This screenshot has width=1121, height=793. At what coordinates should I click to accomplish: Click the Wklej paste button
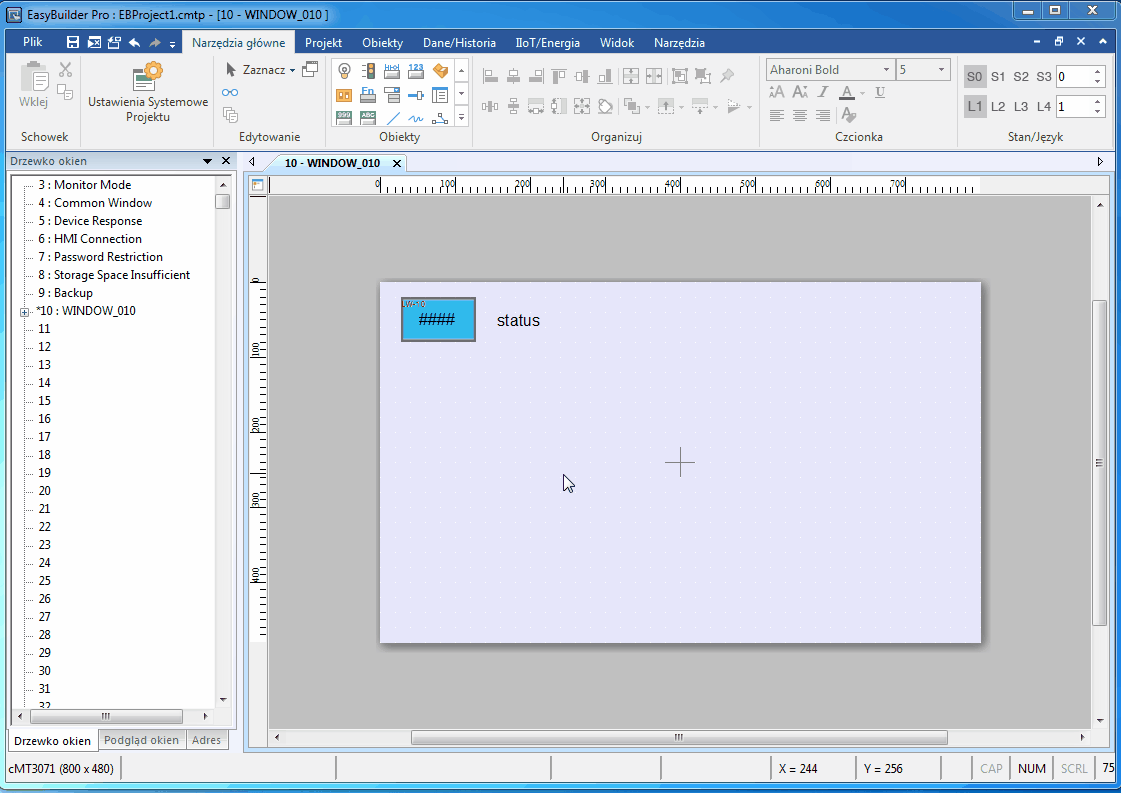click(34, 84)
